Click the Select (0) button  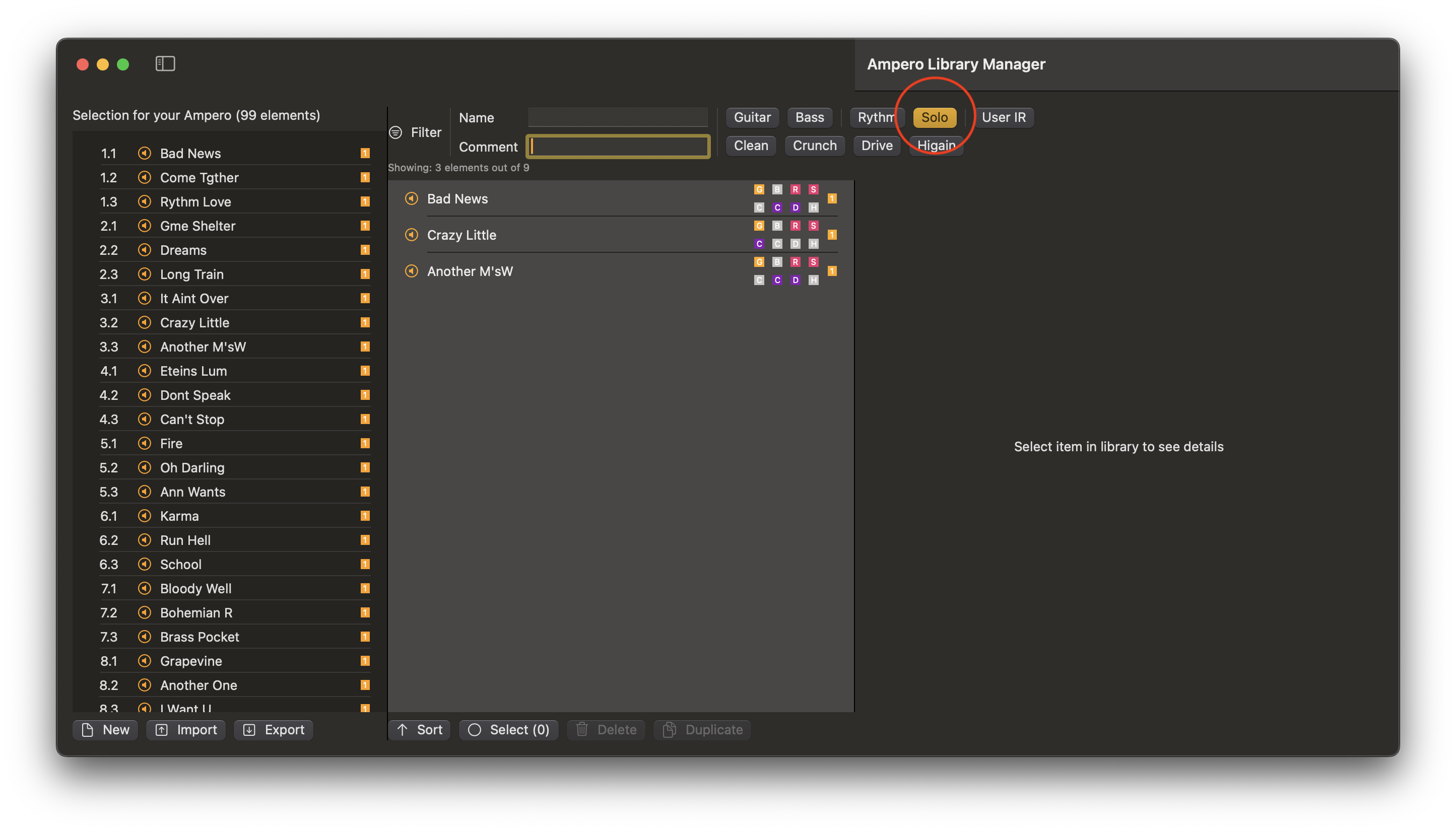tap(508, 729)
